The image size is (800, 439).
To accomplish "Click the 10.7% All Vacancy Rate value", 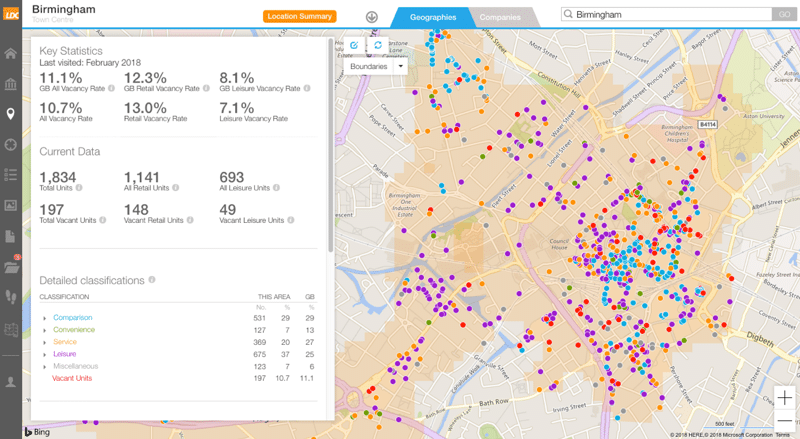I will [x=61, y=108].
